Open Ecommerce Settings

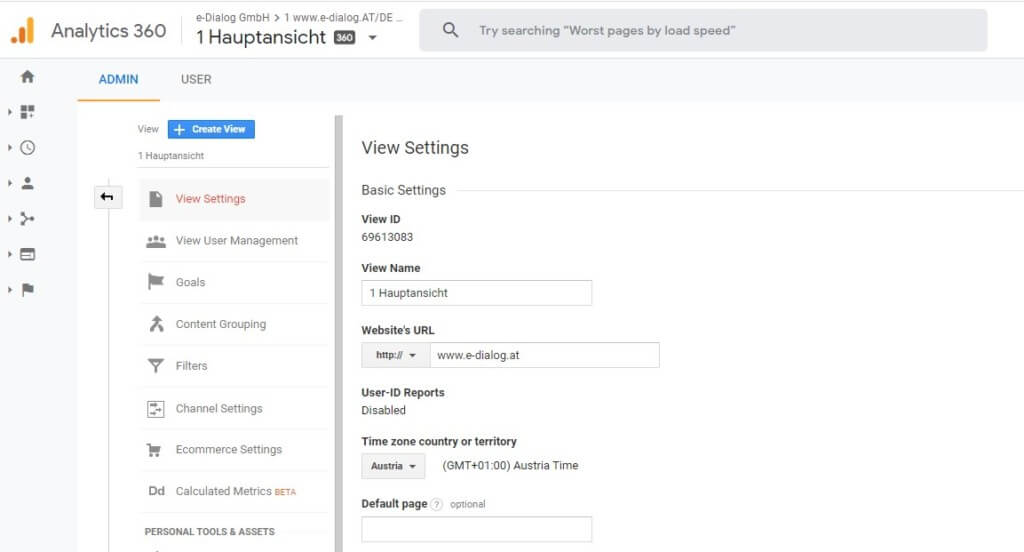[x=228, y=450]
